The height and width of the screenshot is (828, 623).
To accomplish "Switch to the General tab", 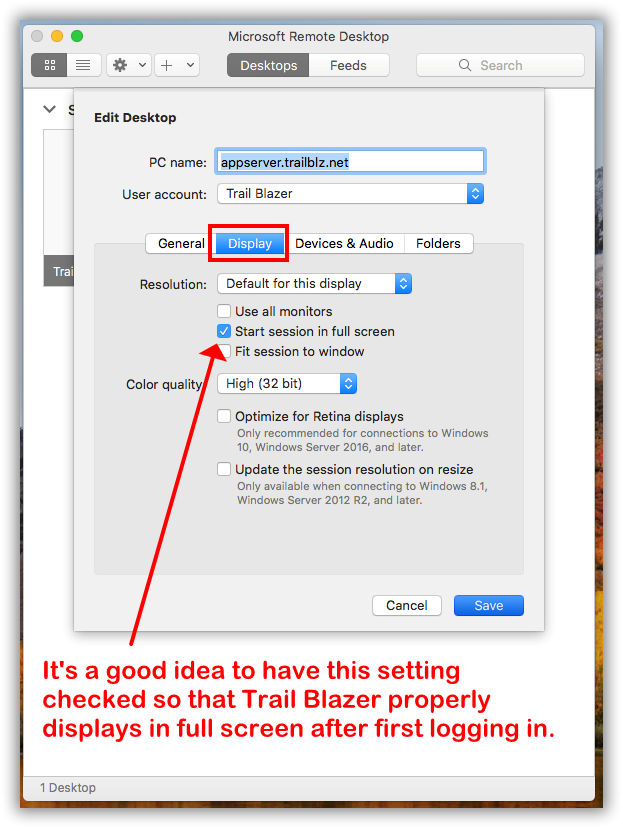I will point(181,243).
